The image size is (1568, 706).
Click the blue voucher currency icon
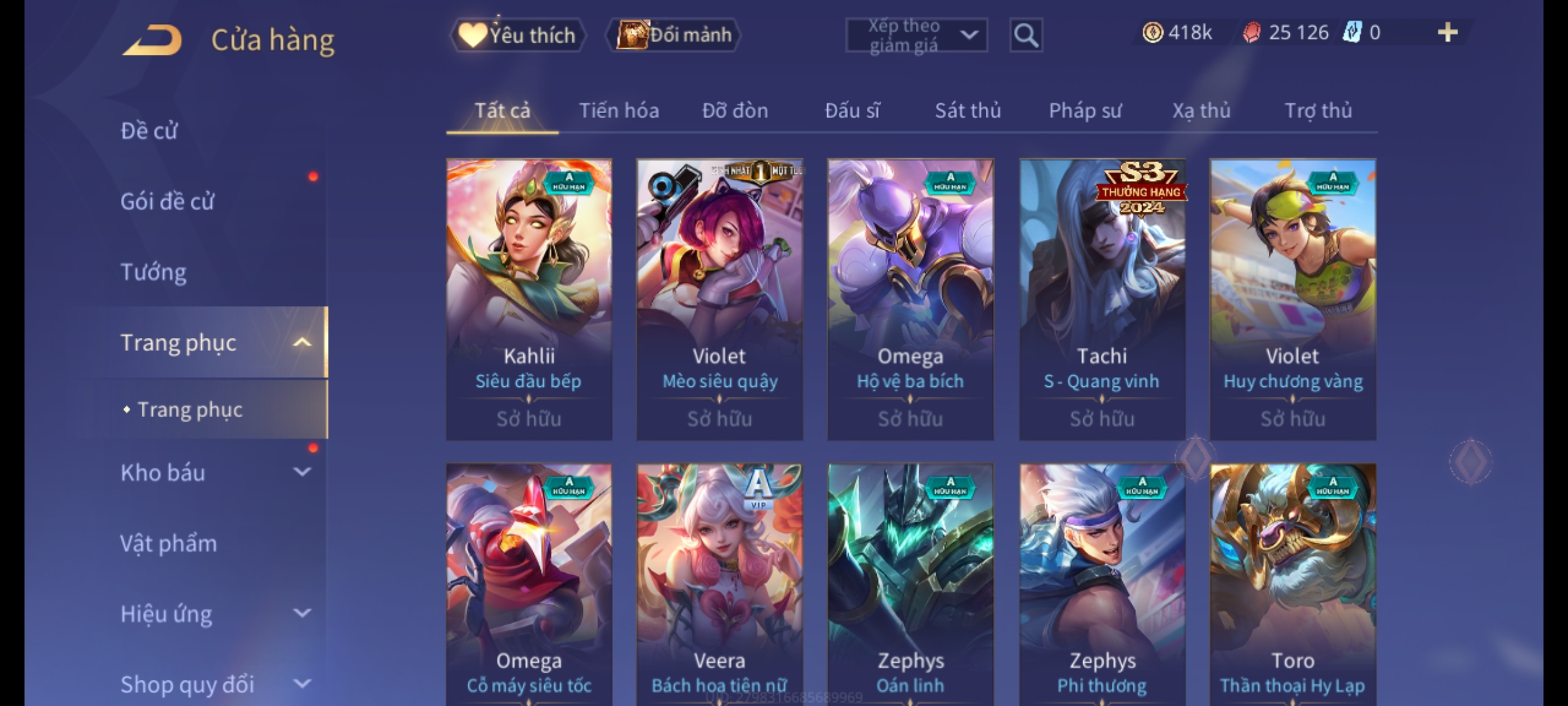coord(1352,33)
